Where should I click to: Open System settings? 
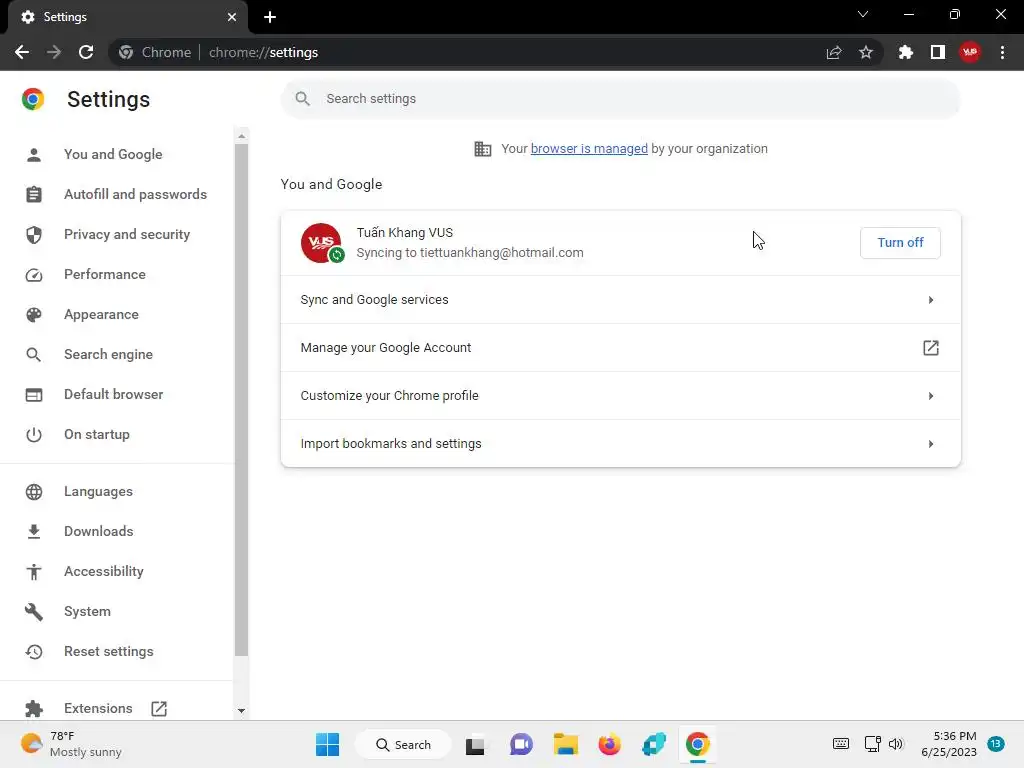click(88, 611)
